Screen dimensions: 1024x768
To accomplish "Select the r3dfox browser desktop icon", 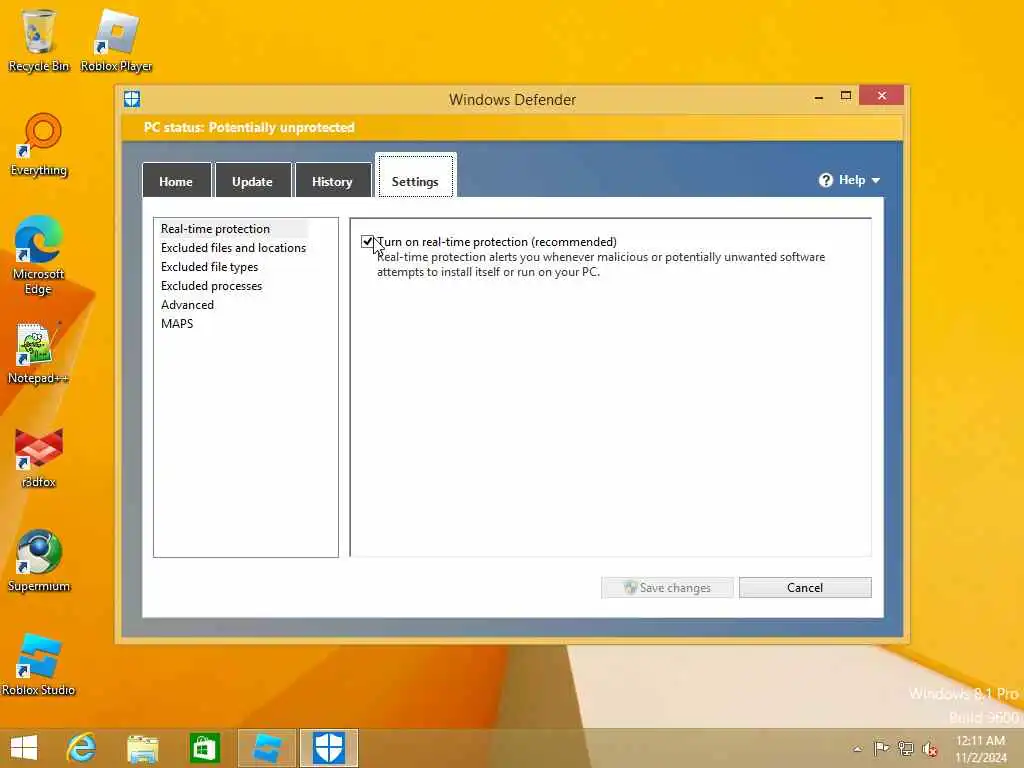I will tap(39, 457).
